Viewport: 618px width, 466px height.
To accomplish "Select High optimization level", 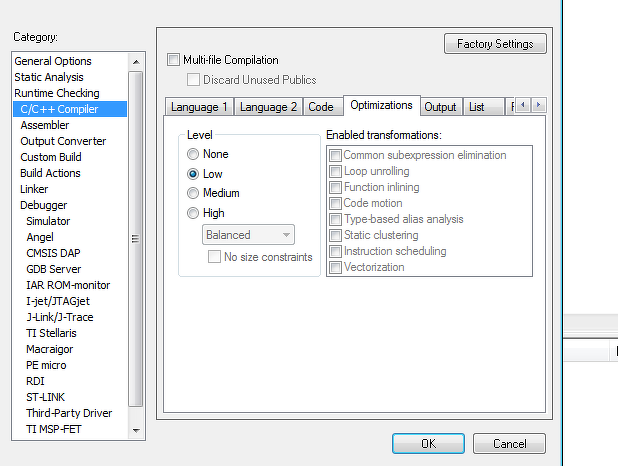I will tap(193, 213).
